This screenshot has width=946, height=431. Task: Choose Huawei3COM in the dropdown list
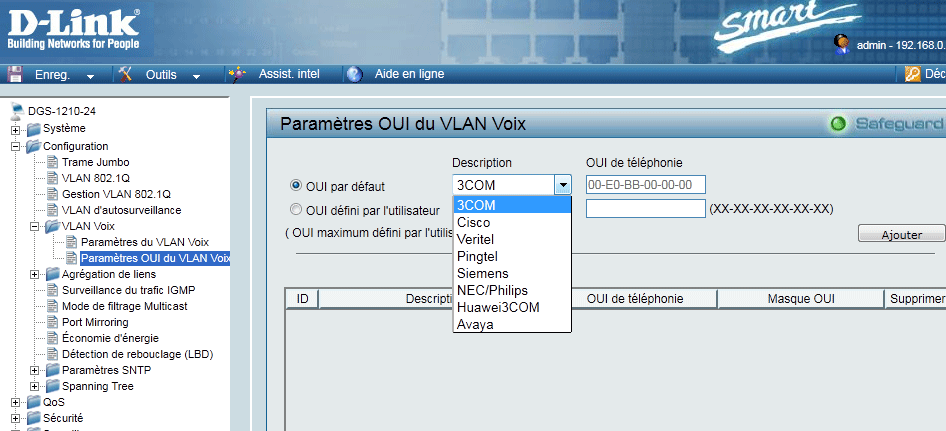click(x=512, y=307)
